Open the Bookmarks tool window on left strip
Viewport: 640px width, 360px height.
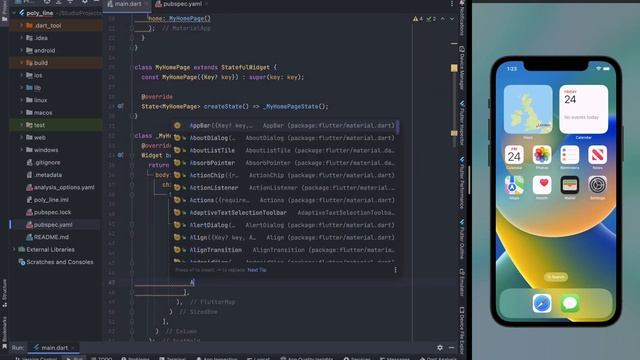(4, 333)
